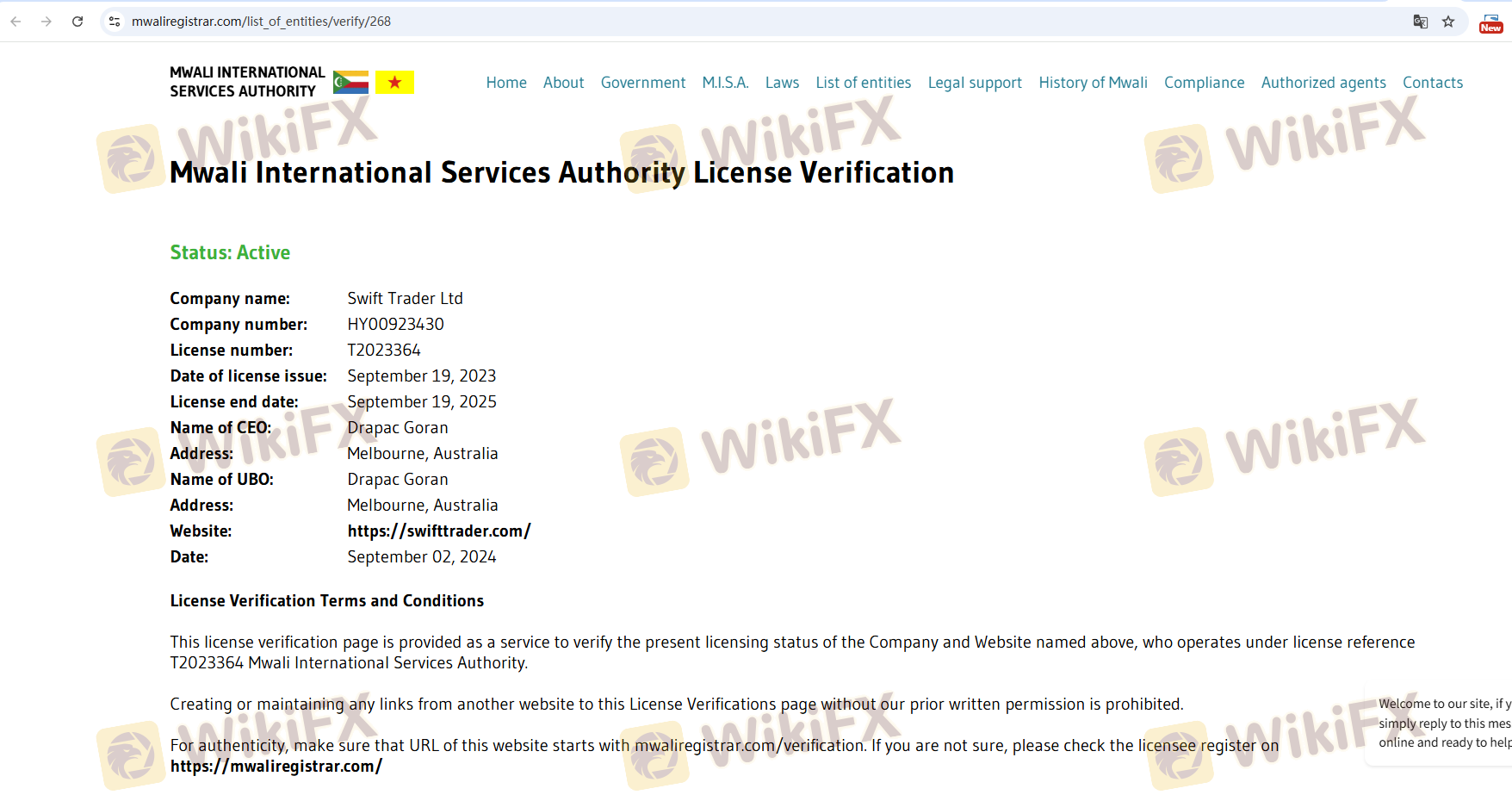Screen dimensions: 1512x801
Task: Open the Contacts page
Action: click(1433, 83)
